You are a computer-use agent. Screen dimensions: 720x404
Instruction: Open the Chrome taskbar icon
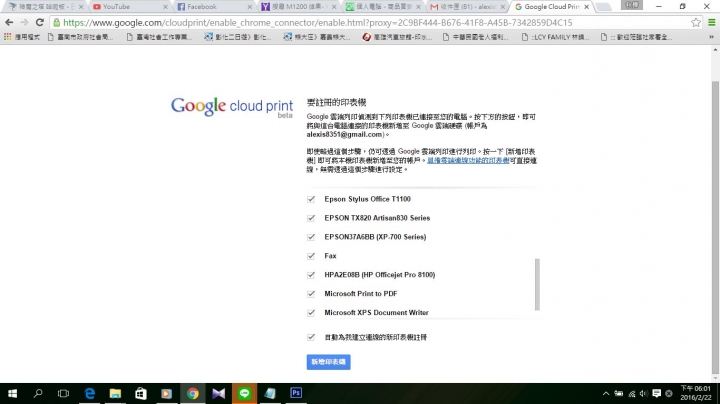(x=193, y=393)
